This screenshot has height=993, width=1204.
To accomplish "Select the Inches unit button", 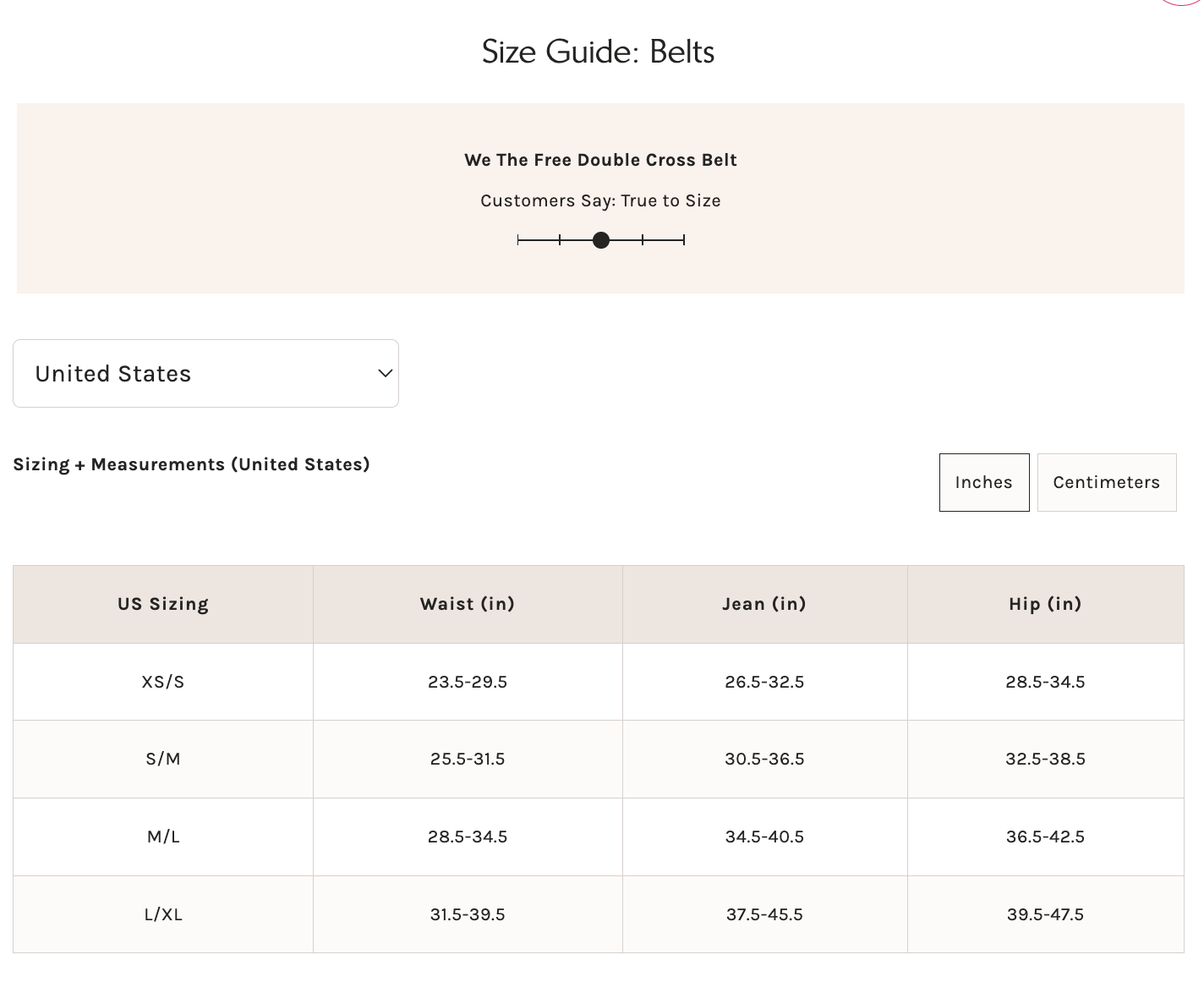I will click(983, 482).
